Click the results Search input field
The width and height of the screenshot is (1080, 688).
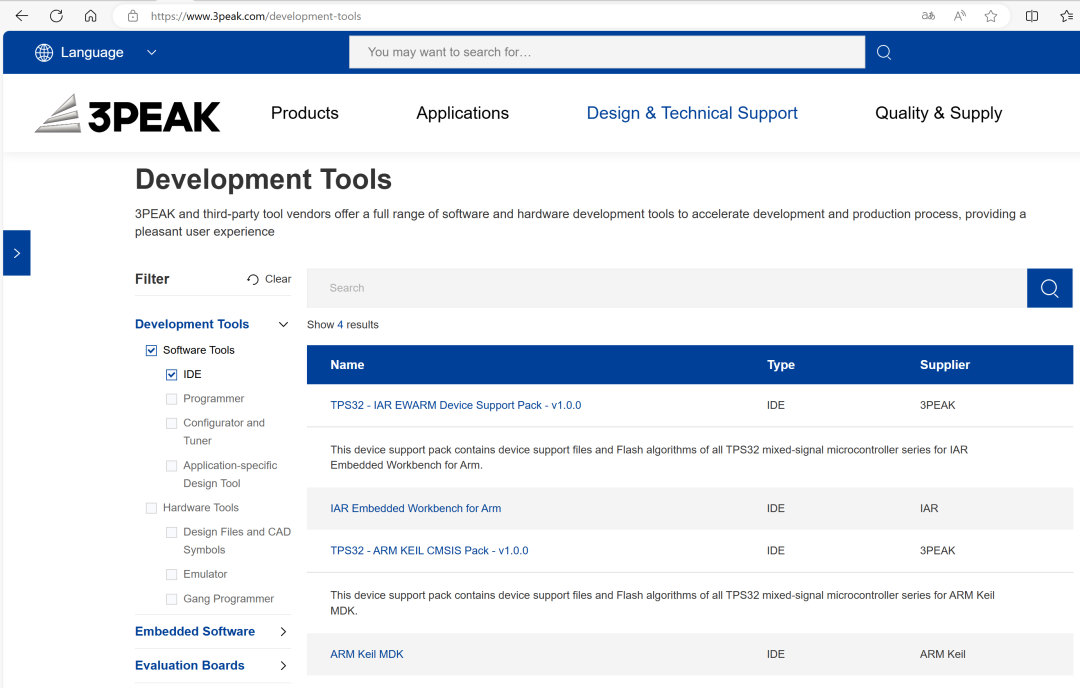[666, 288]
